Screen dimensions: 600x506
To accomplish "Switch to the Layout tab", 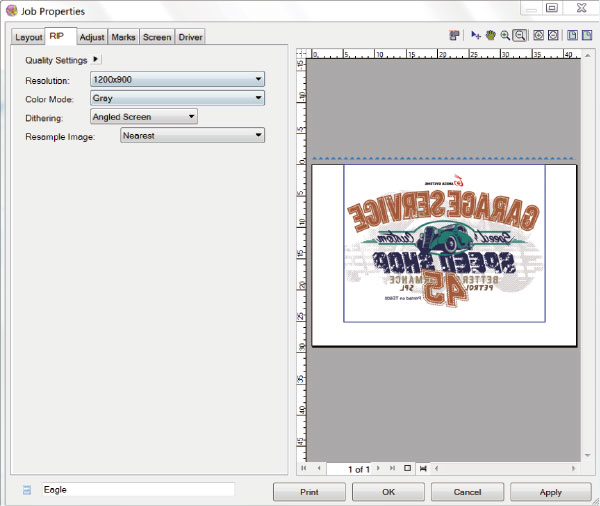I will (x=28, y=37).
